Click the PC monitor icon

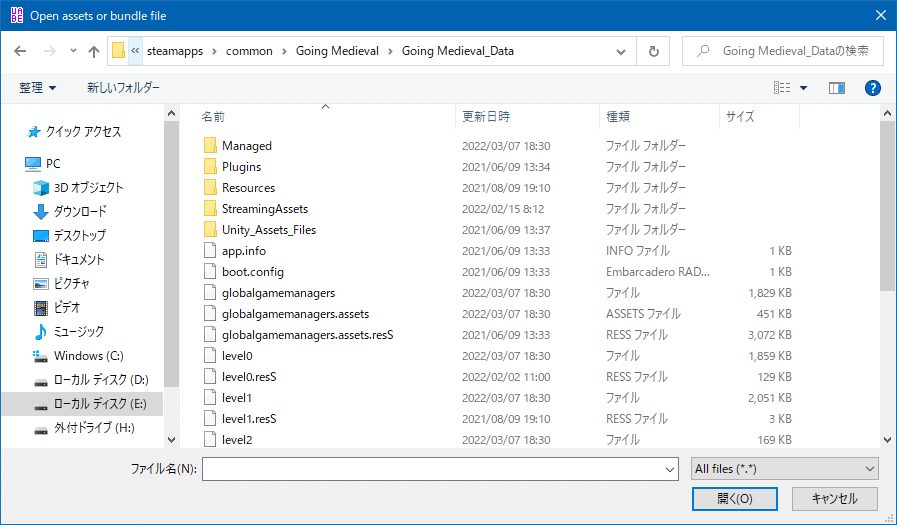click(33, 164)
